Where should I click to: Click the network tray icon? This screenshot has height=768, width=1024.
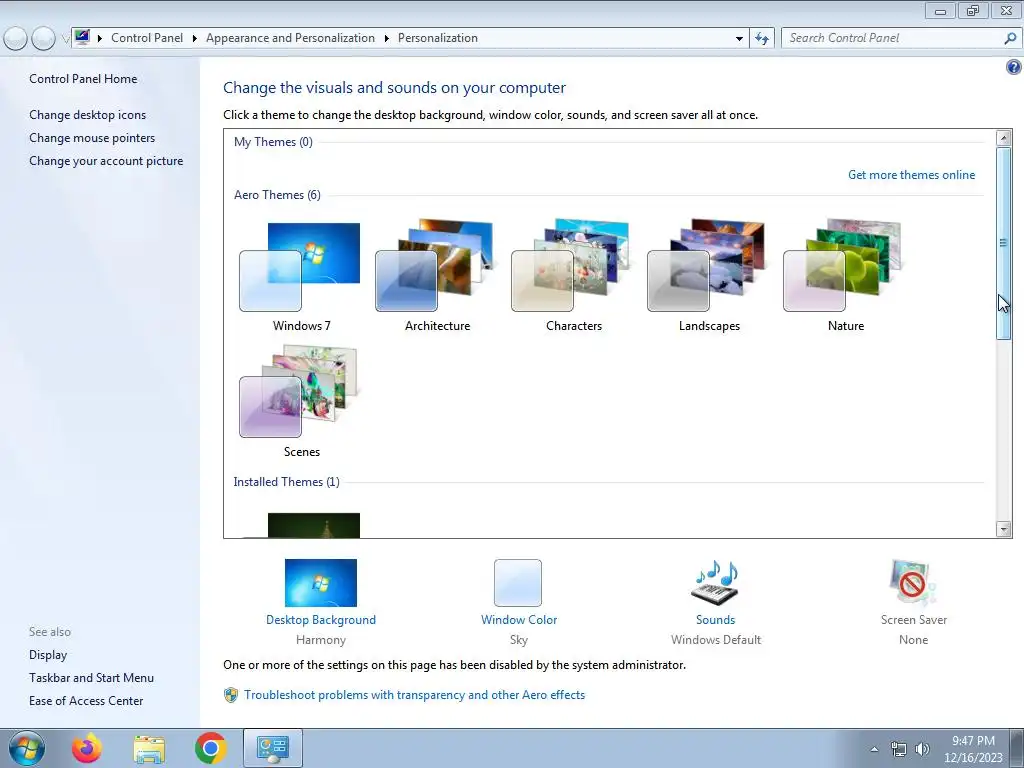(x=899, y=749)
